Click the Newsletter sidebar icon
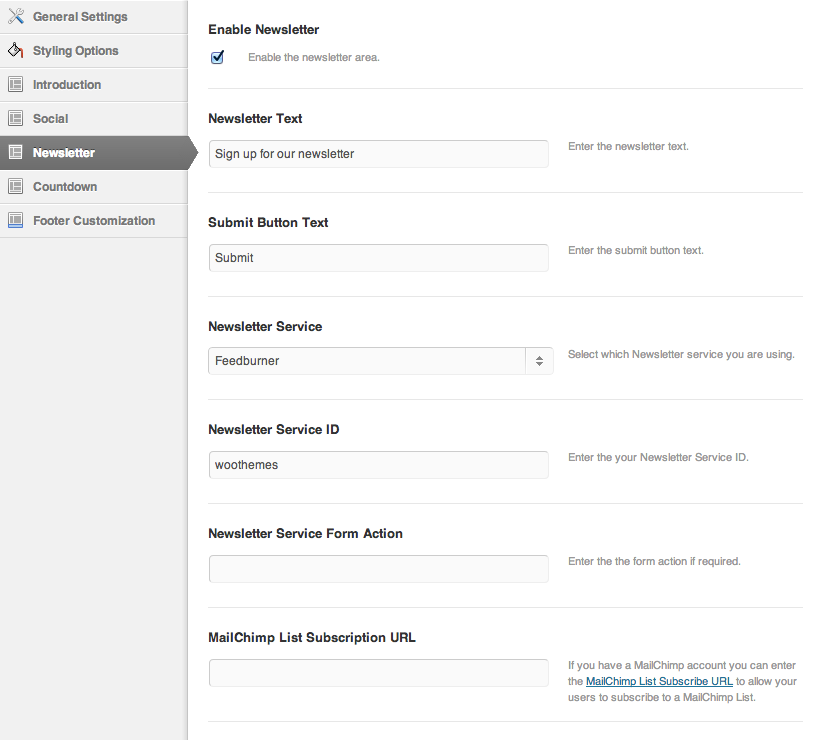822x740 pixels. point(16,152)
